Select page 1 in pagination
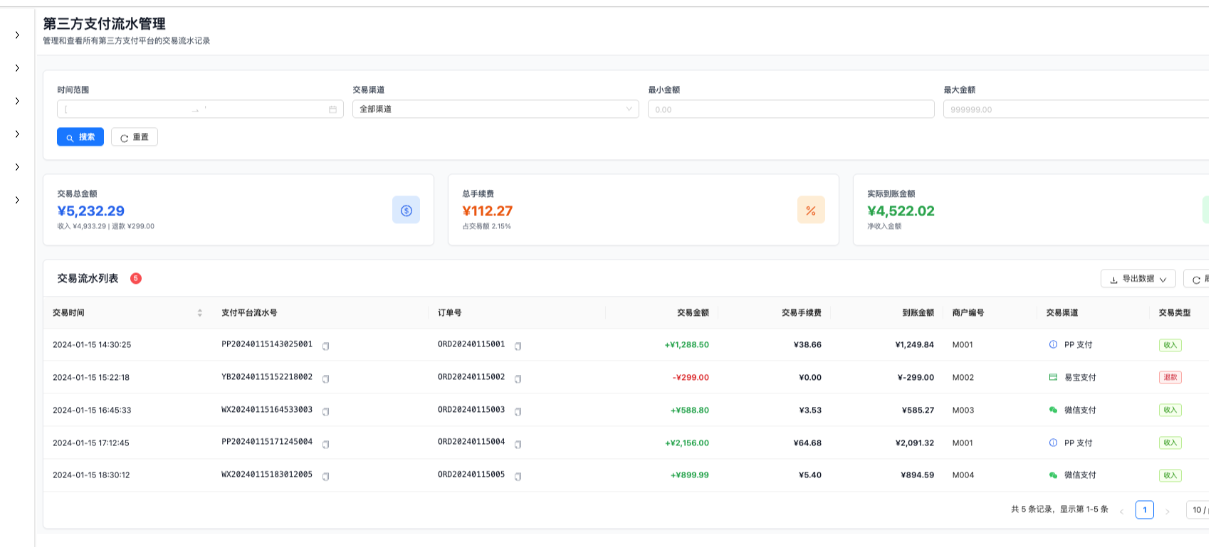This screenshot has width=1209, height=547. pyautogui.click(x=1144, y=510)
